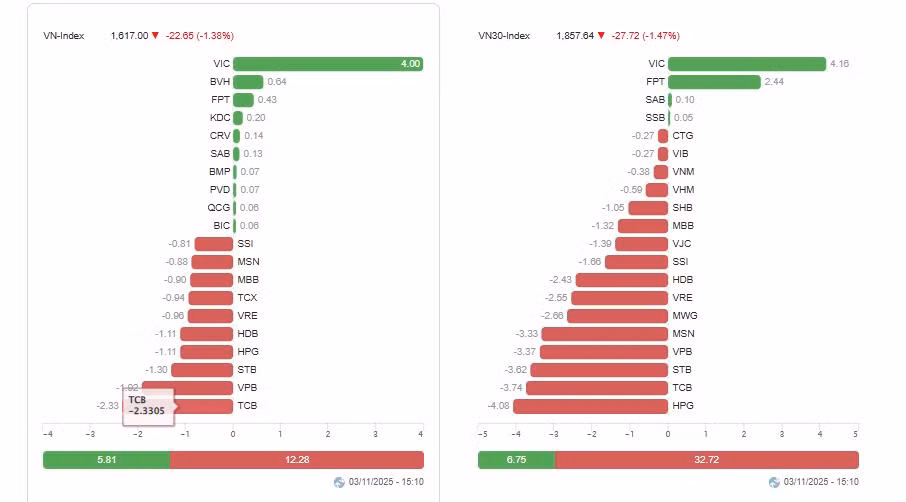The width and height of the screenshot is (906, 502).
Task: Click the globe icon under VN30-Index chart
Action: coord(774,482)
